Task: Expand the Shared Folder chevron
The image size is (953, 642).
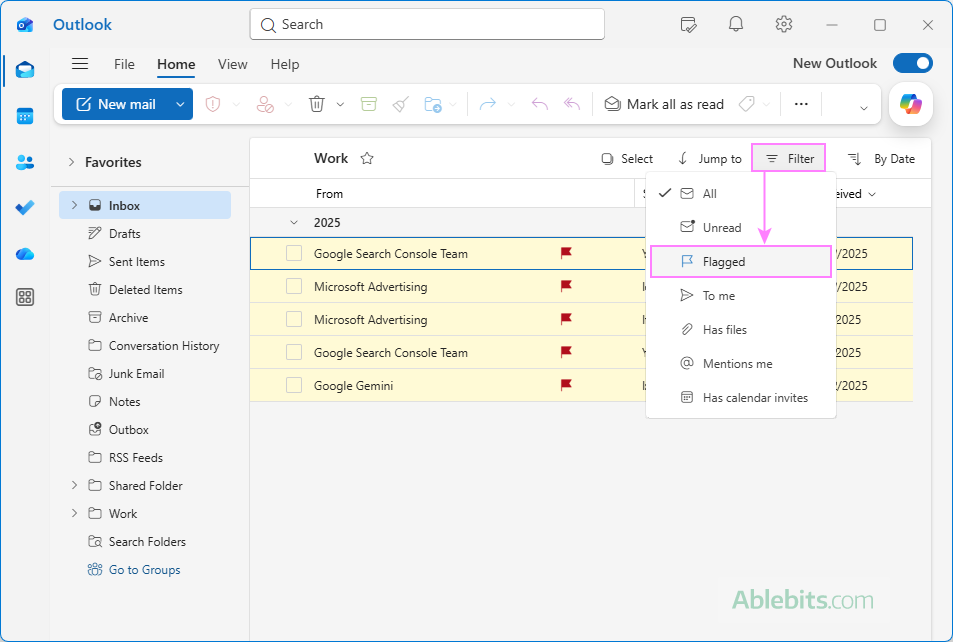Action: 75,485
